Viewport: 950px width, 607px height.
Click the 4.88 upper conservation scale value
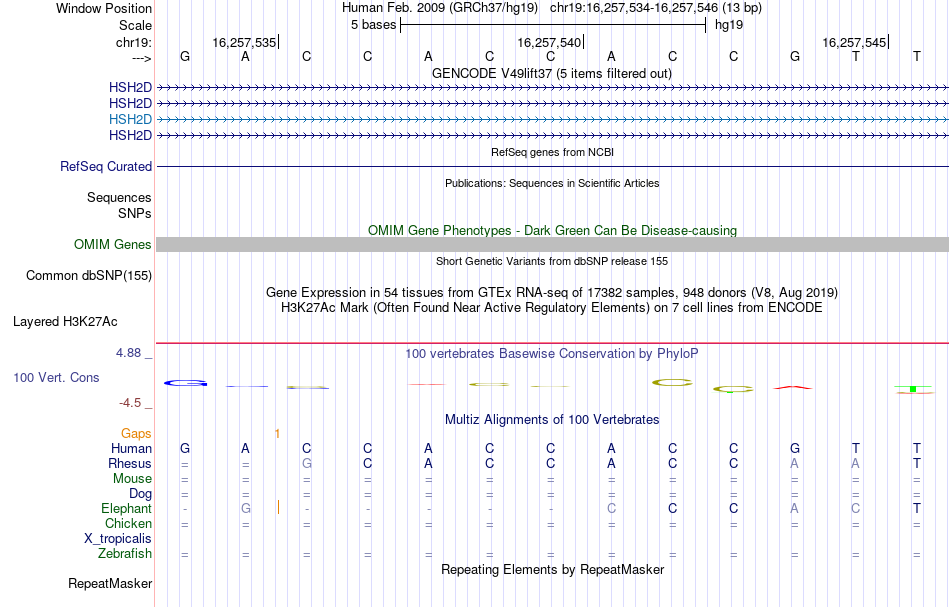128,353
